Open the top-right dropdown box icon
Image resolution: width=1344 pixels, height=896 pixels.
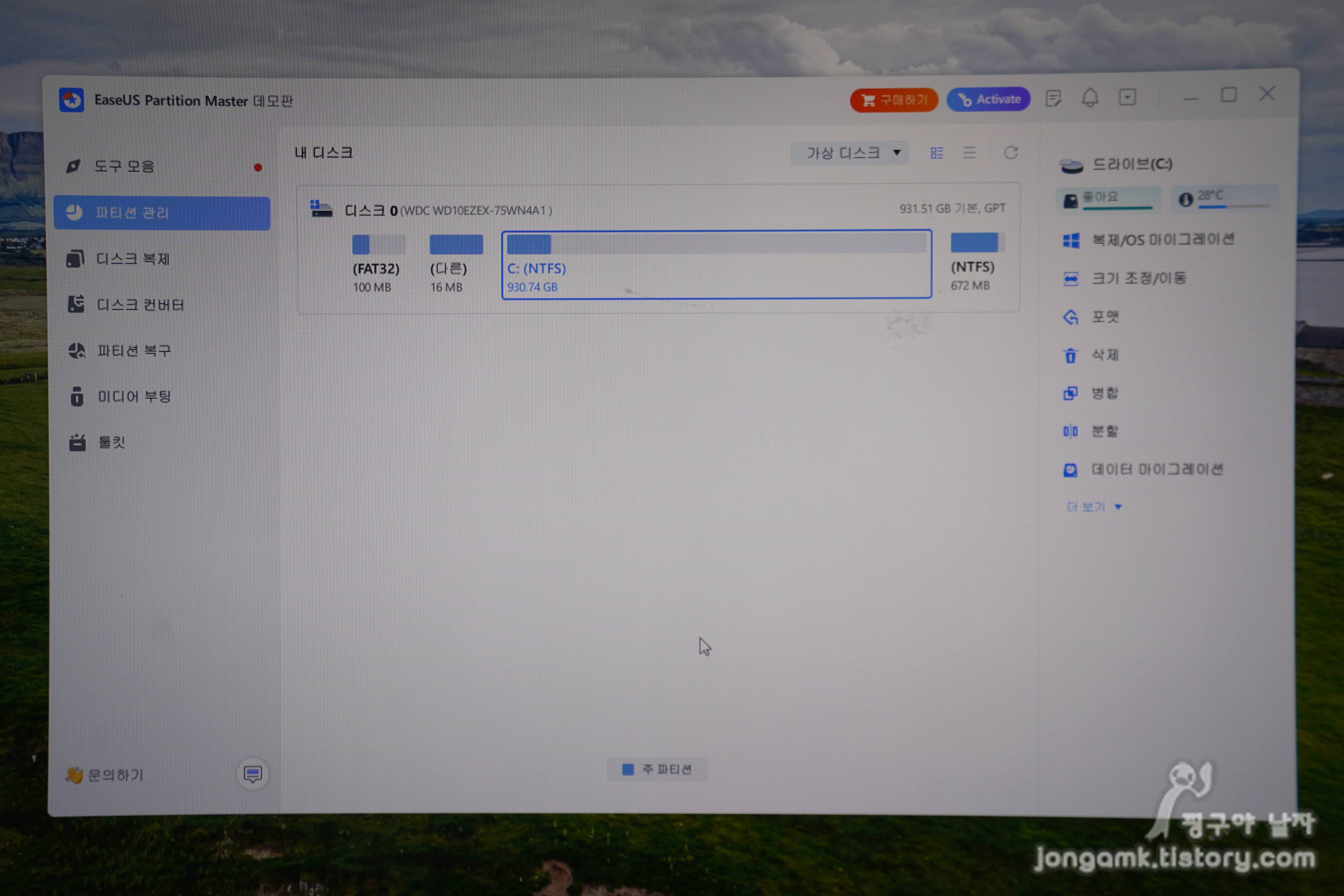(x=1127, y=98)
